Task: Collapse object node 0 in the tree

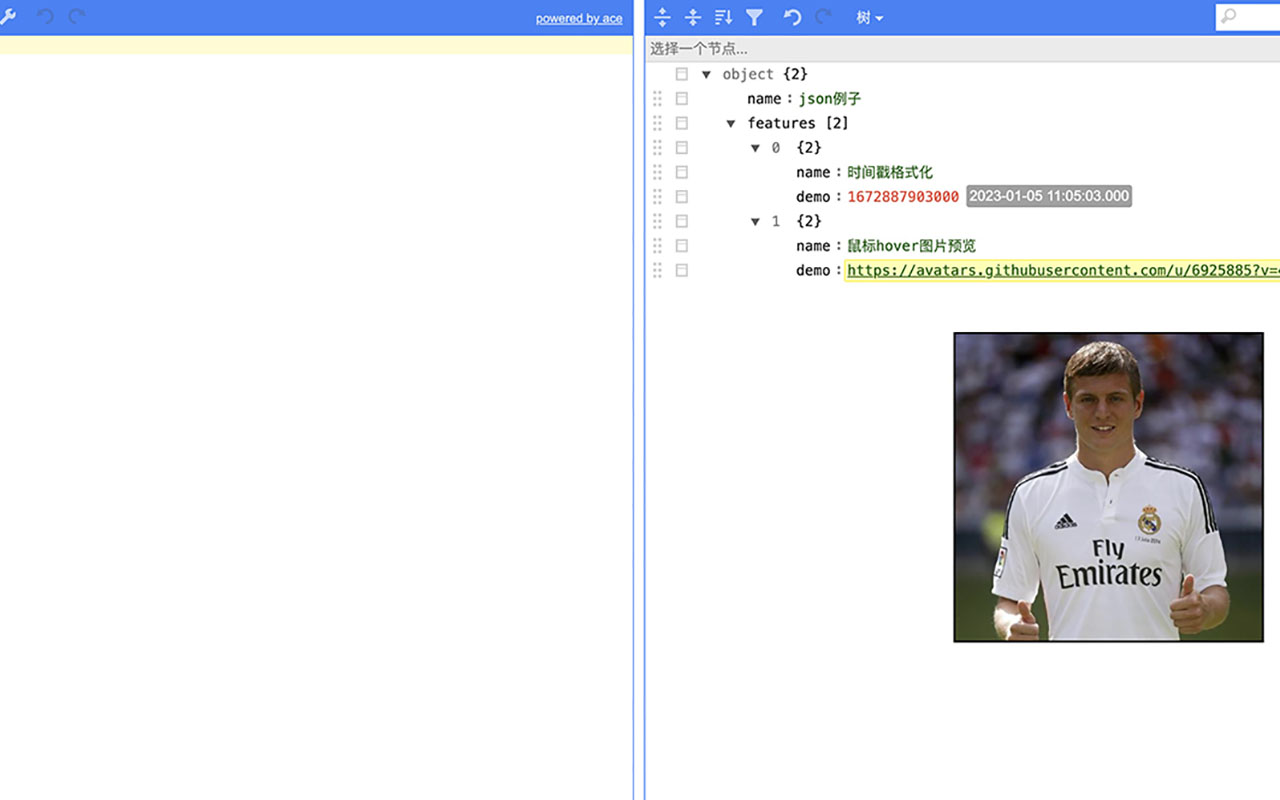Action: click(756, 147)
